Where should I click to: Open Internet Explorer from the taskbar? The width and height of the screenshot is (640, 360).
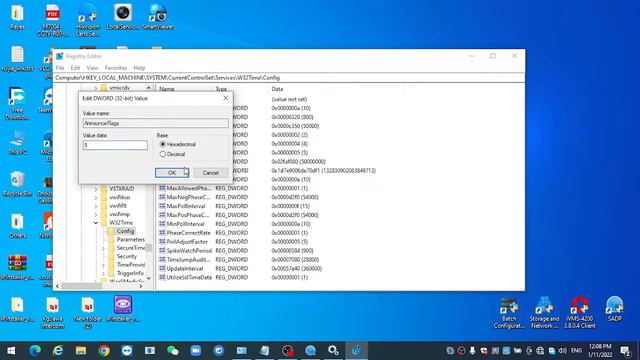point(58,350)
